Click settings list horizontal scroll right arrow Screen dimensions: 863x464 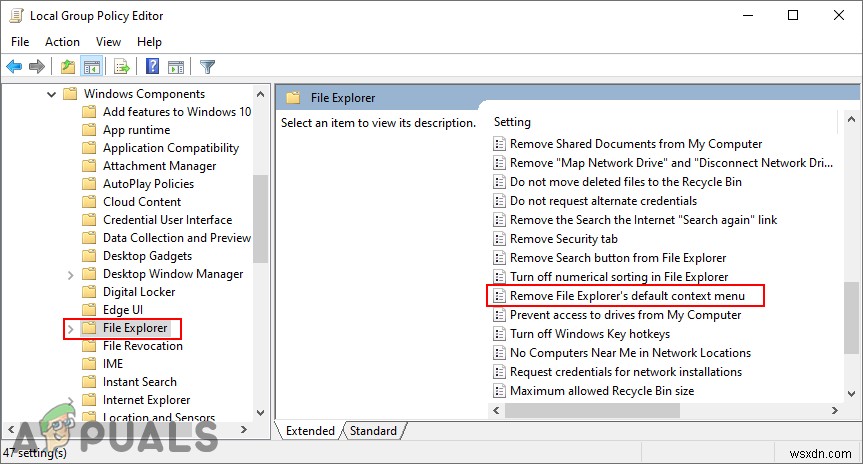point(835,411)
